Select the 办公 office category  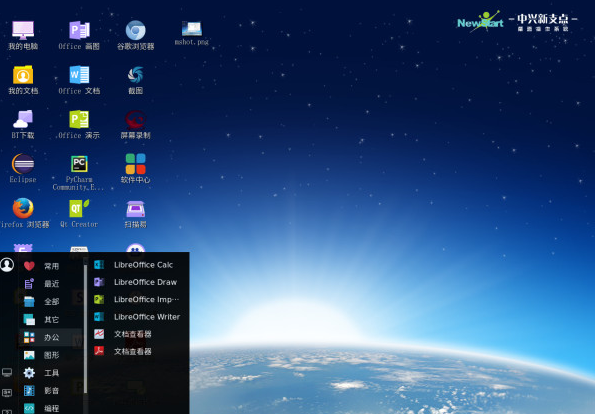point(51,338)
